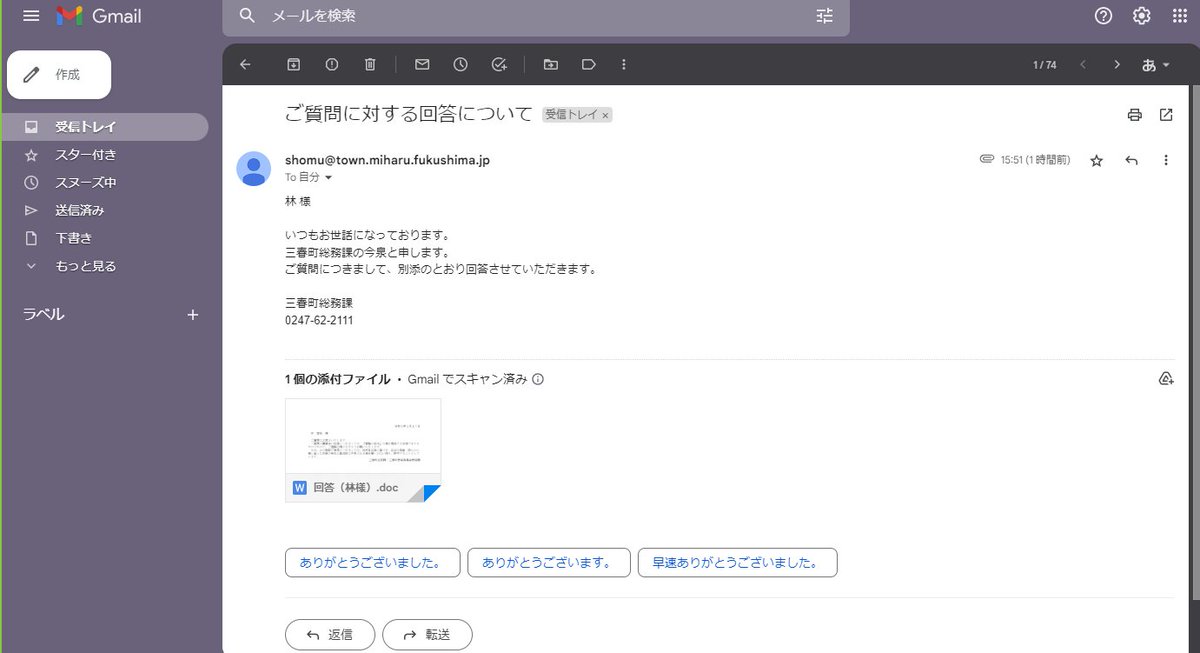Open message more options menu
1200x653 pixels.
coord(1166,160)
